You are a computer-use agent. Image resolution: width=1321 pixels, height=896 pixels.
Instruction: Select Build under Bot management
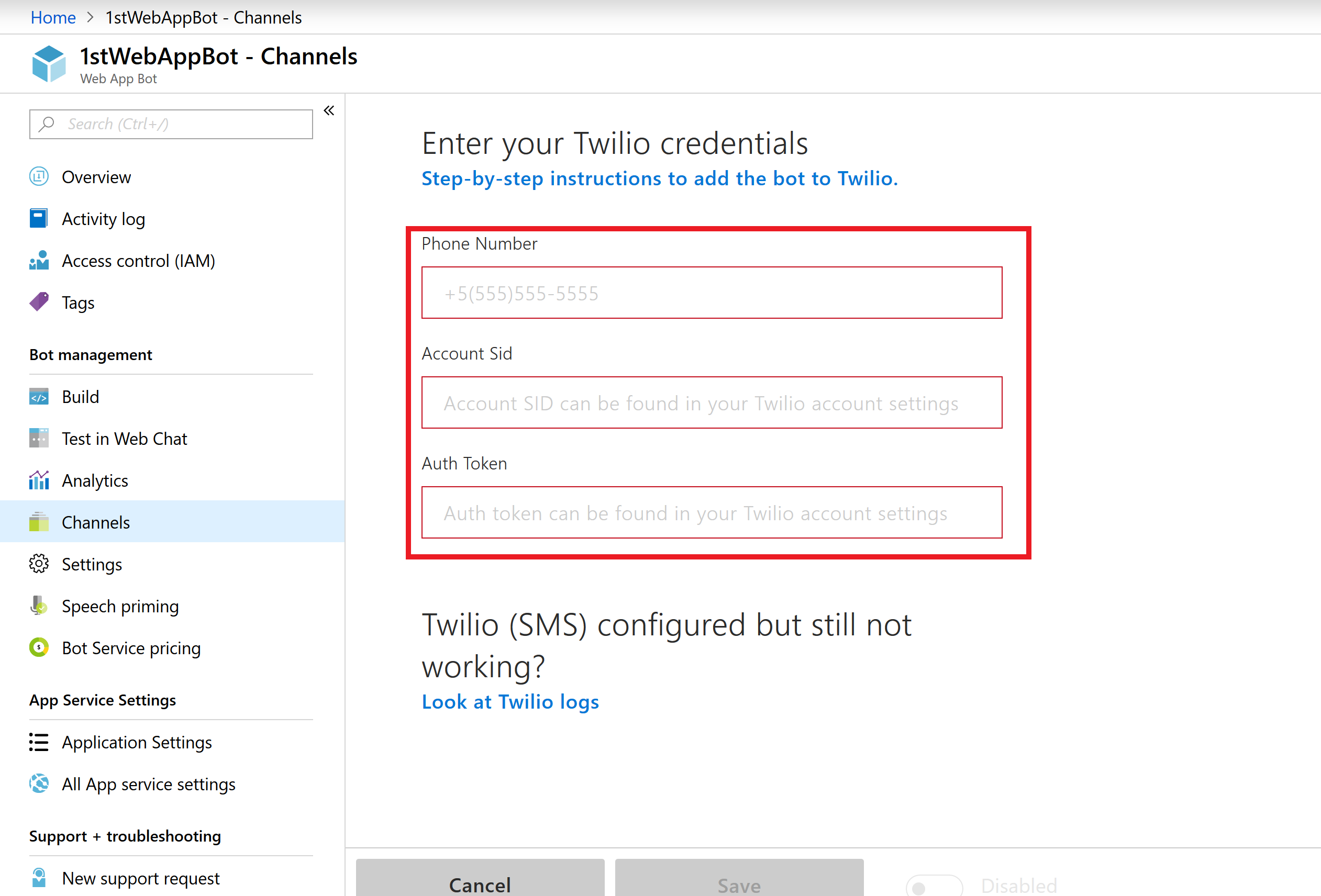tap(80, 397)
